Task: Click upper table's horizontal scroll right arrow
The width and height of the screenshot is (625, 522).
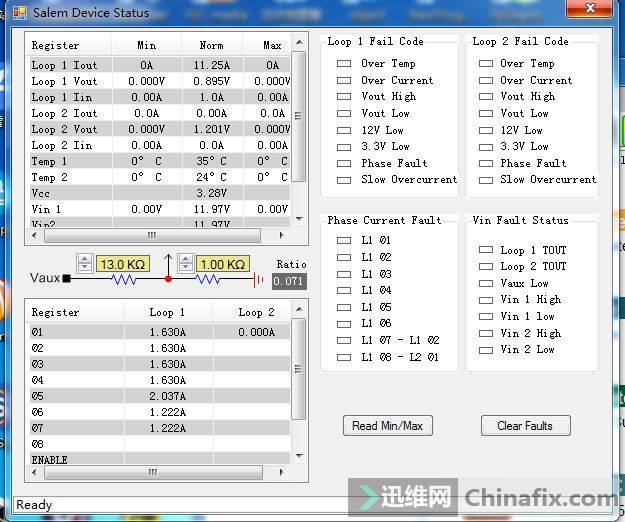Action: point(281,235)
